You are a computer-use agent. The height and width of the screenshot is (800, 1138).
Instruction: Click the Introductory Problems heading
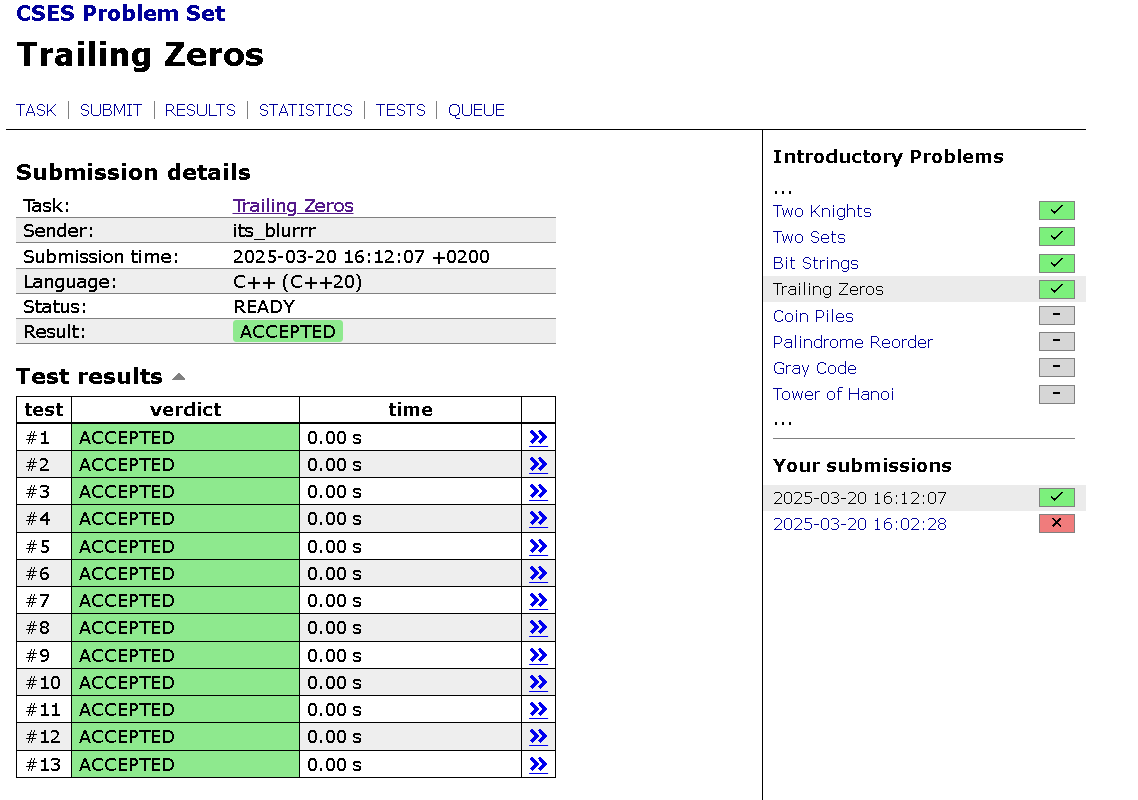[888, 157]
